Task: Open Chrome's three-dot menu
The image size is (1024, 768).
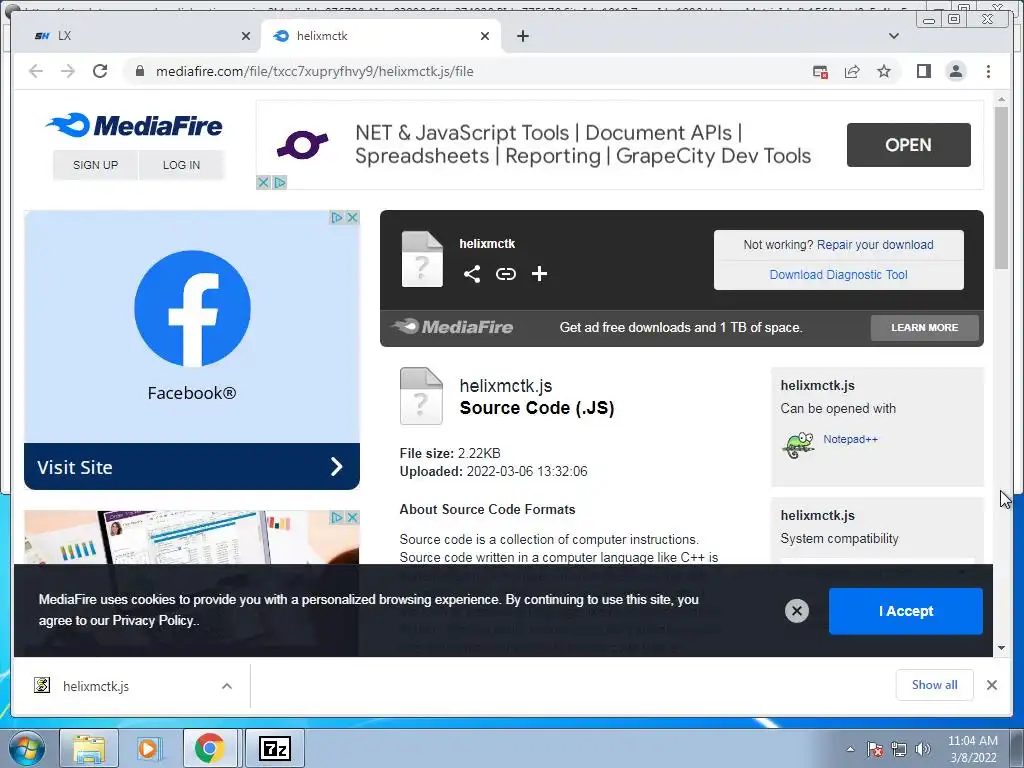Action: click(x=988, y=71)
